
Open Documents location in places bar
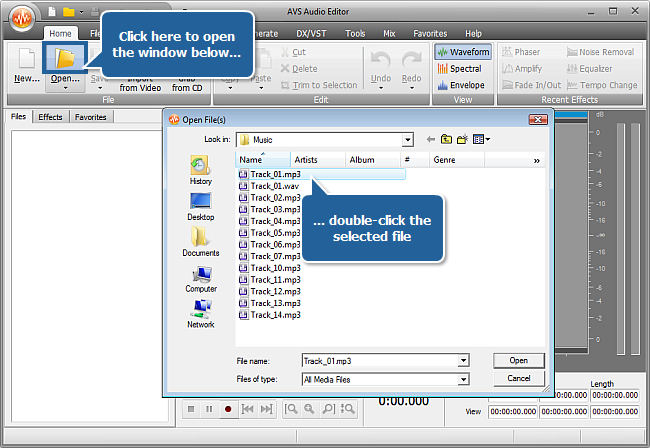tap(201, 242)
